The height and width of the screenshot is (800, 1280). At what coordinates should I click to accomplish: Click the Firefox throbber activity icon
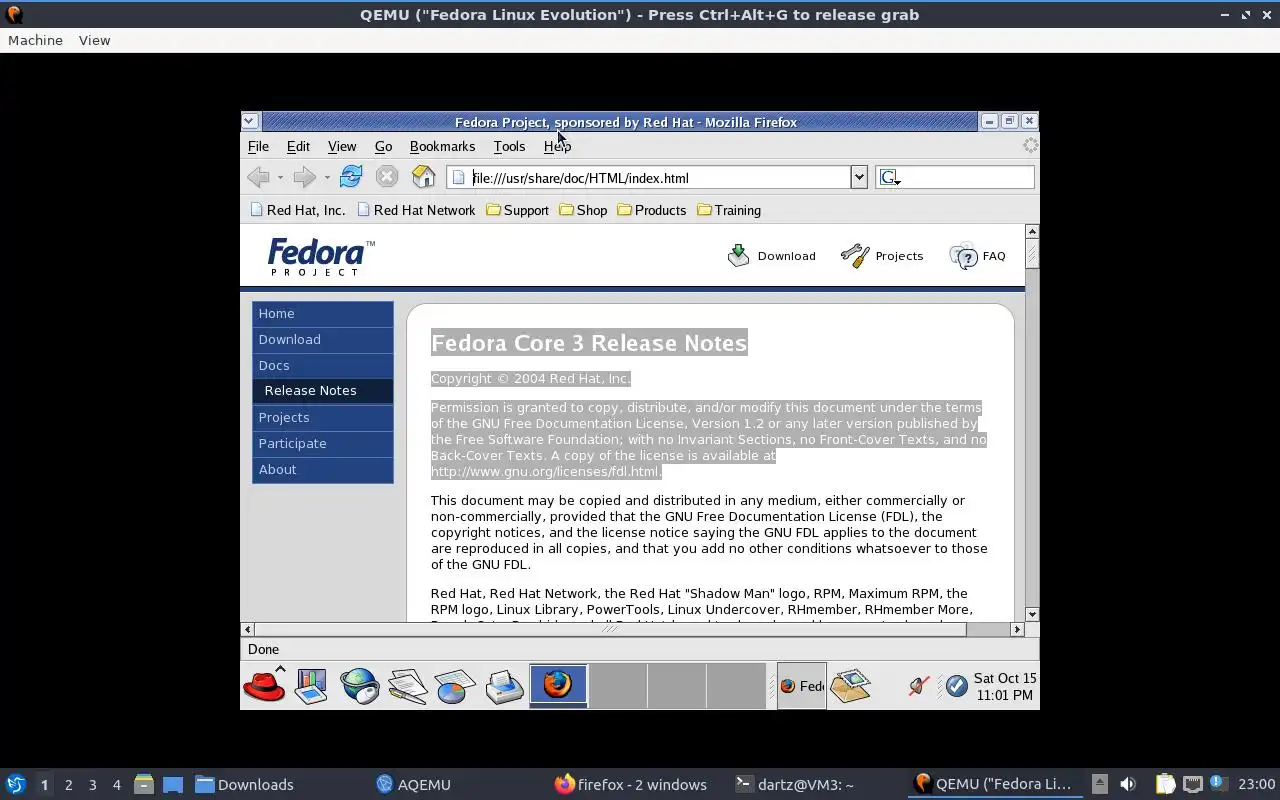tap(1030, 146)
